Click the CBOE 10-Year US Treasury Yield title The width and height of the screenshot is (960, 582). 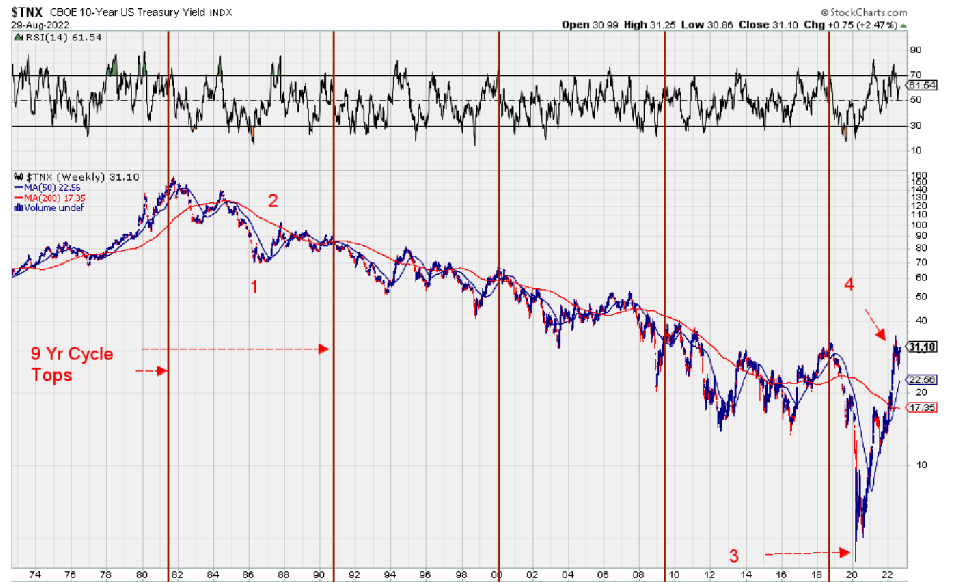pos(126,12)
